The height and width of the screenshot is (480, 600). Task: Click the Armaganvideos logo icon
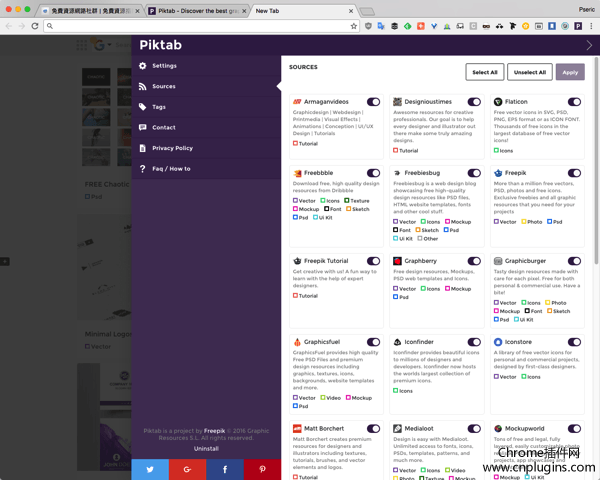pyautogui.click(x=297, y=102)
